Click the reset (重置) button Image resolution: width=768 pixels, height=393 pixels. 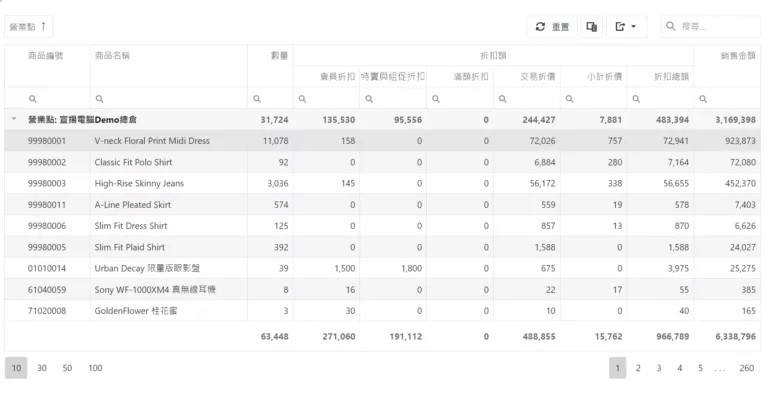[552, 27]
